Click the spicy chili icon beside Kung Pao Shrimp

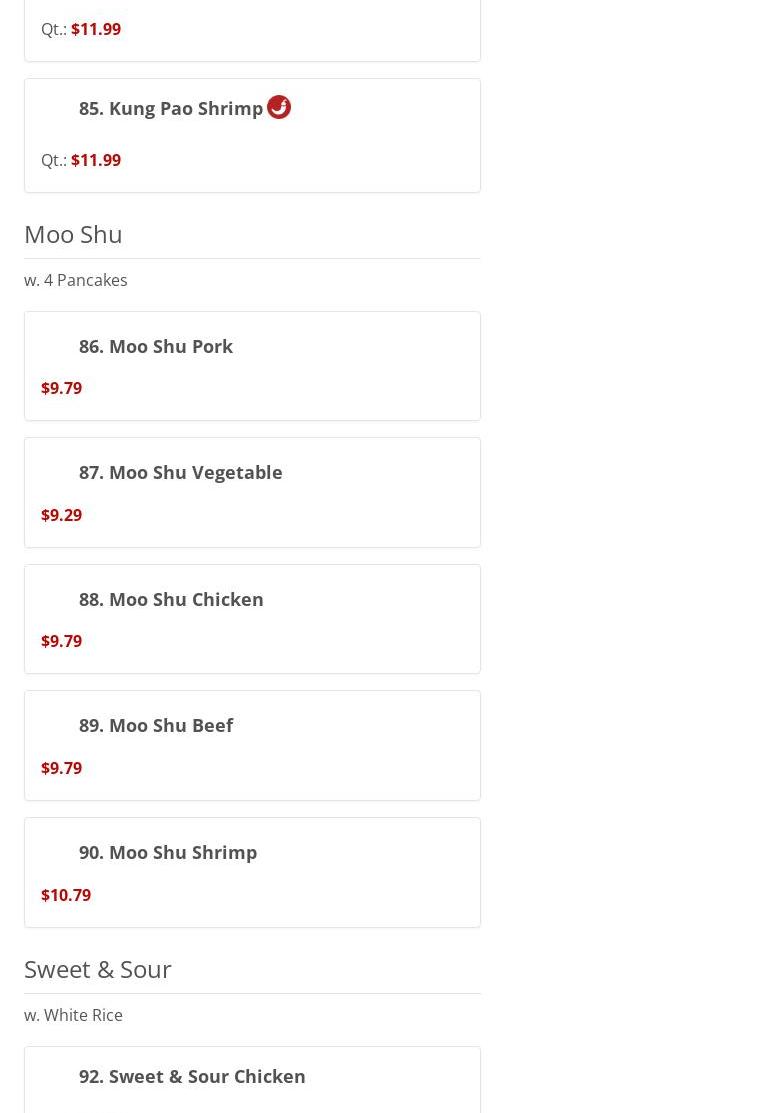coord(279,107)
